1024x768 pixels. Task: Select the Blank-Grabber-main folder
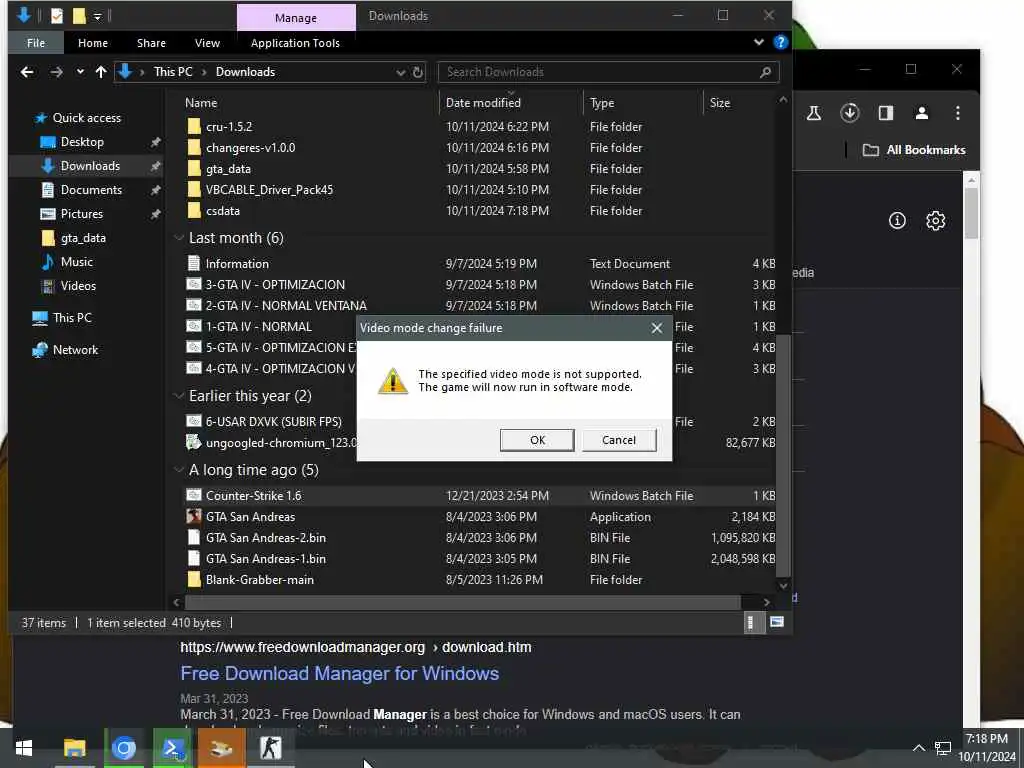tap(259, 580)
